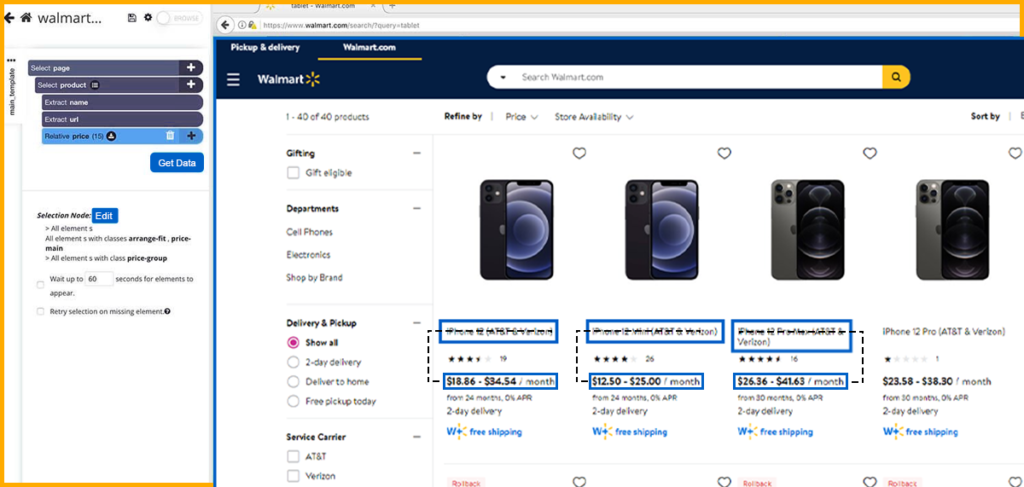Open the Shop by Brand link
The image size is (1024, 487).
pyautogui.click(x=314, y=277)
